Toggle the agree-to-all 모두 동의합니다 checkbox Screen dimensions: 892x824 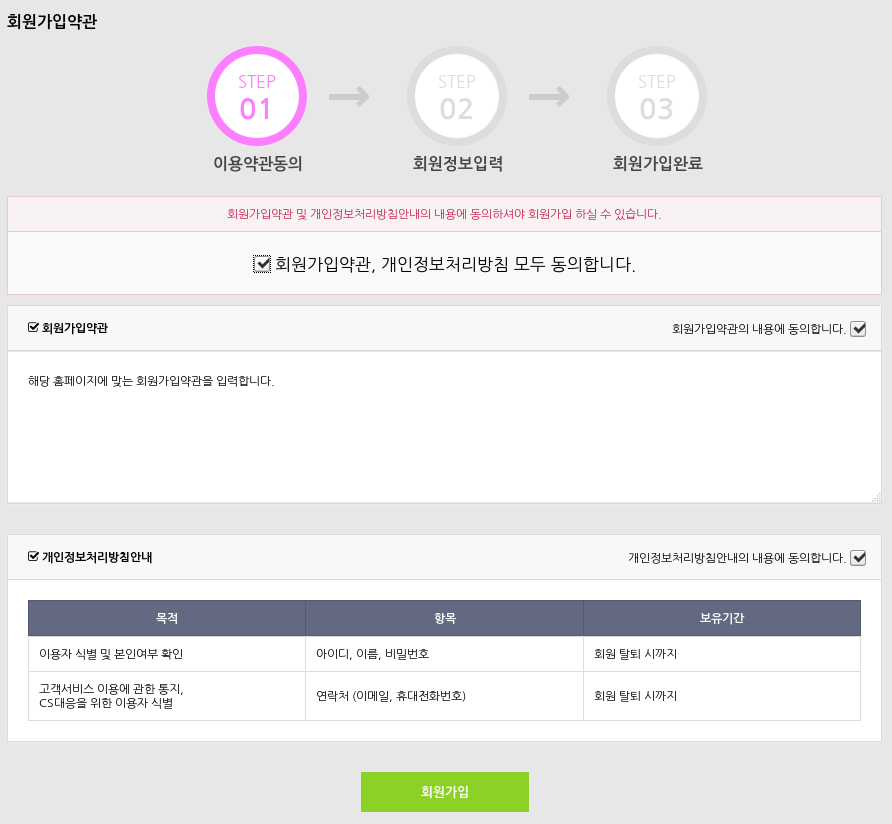(x=262, y=264)
